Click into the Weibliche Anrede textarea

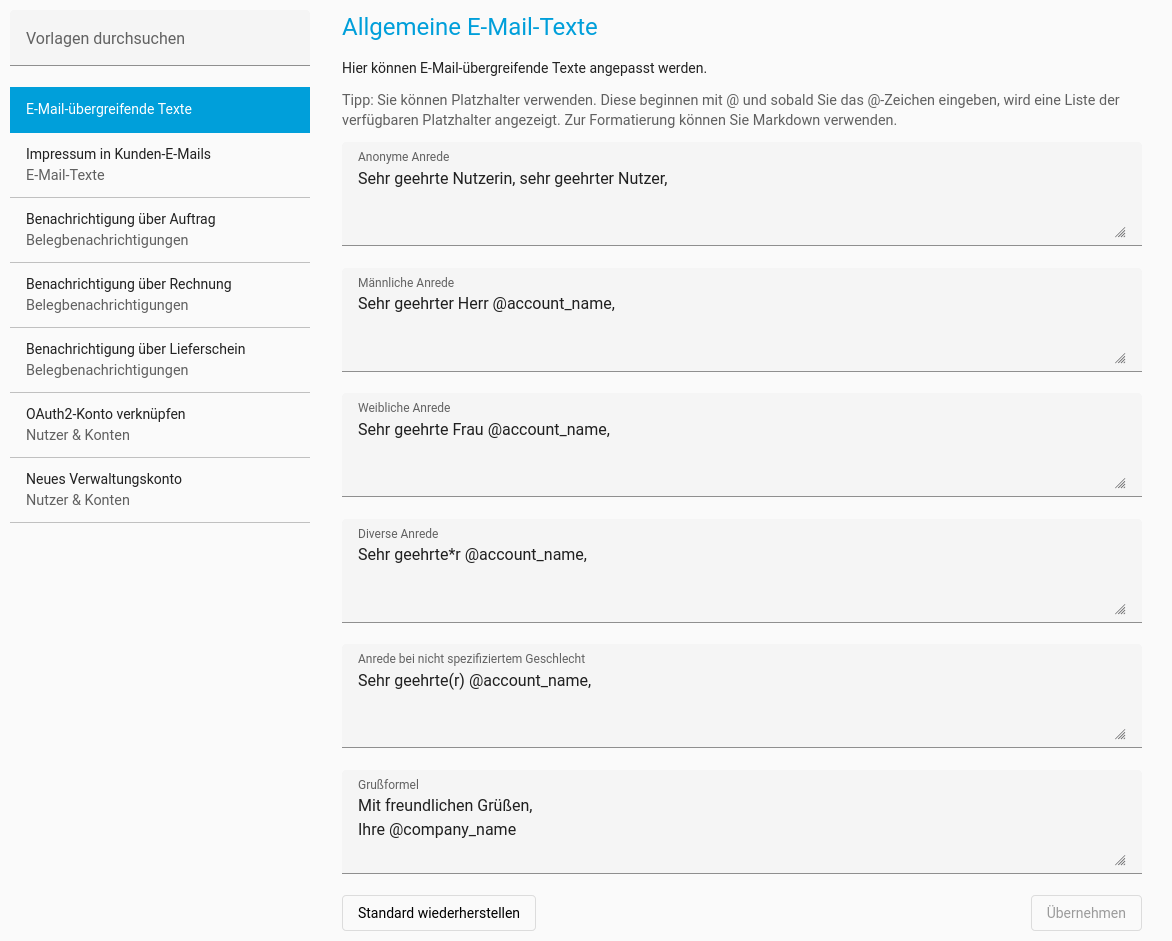[x=741, y=452]
